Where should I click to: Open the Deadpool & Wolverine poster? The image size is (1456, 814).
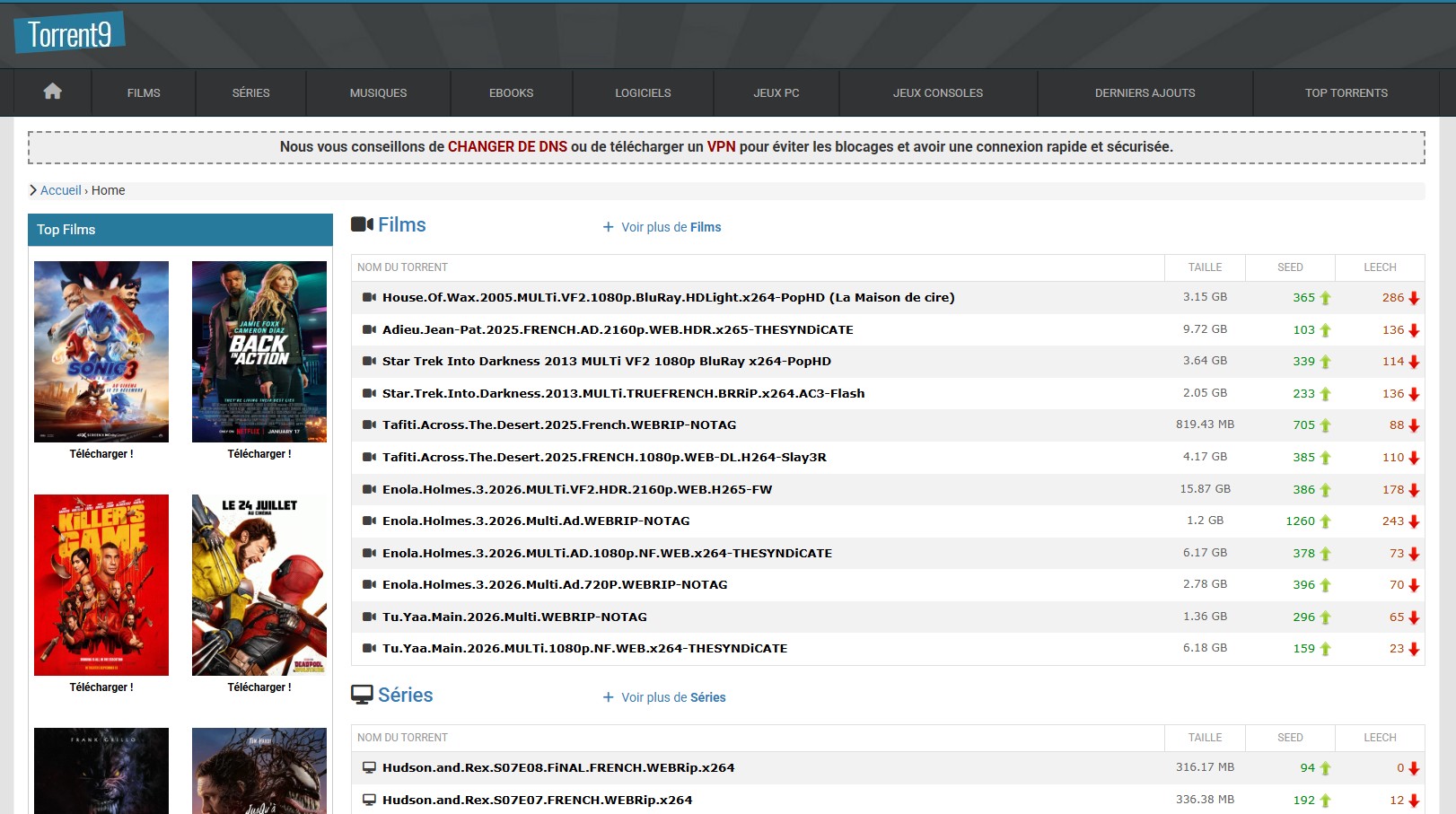point(259,585)
